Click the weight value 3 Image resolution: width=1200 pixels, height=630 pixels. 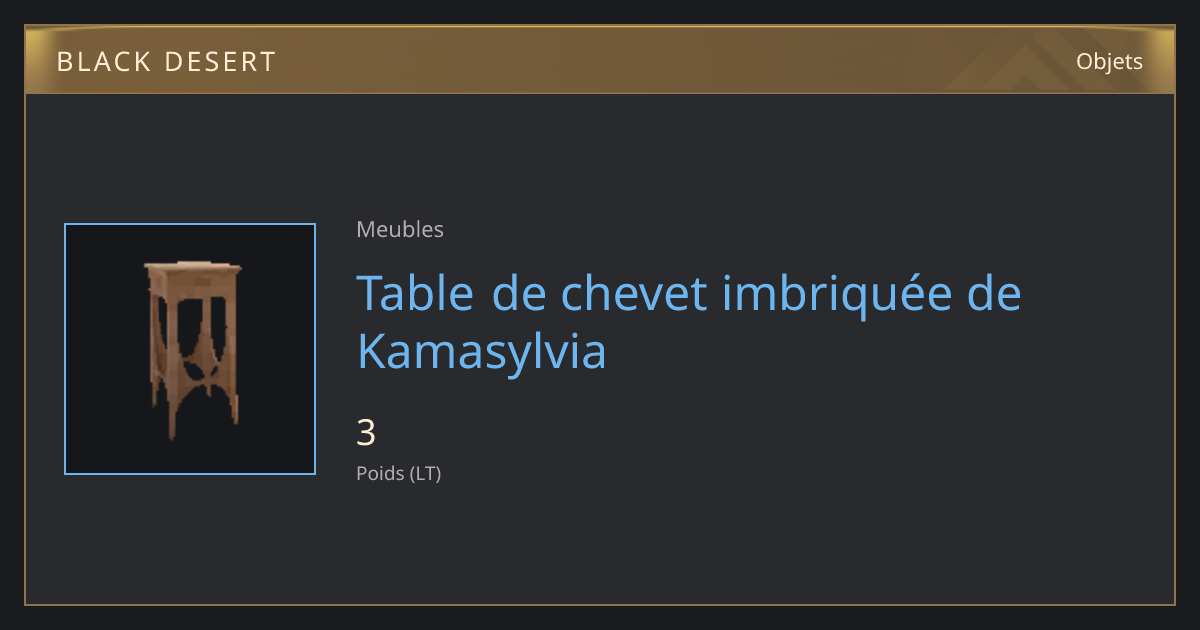tap(366, 433)
